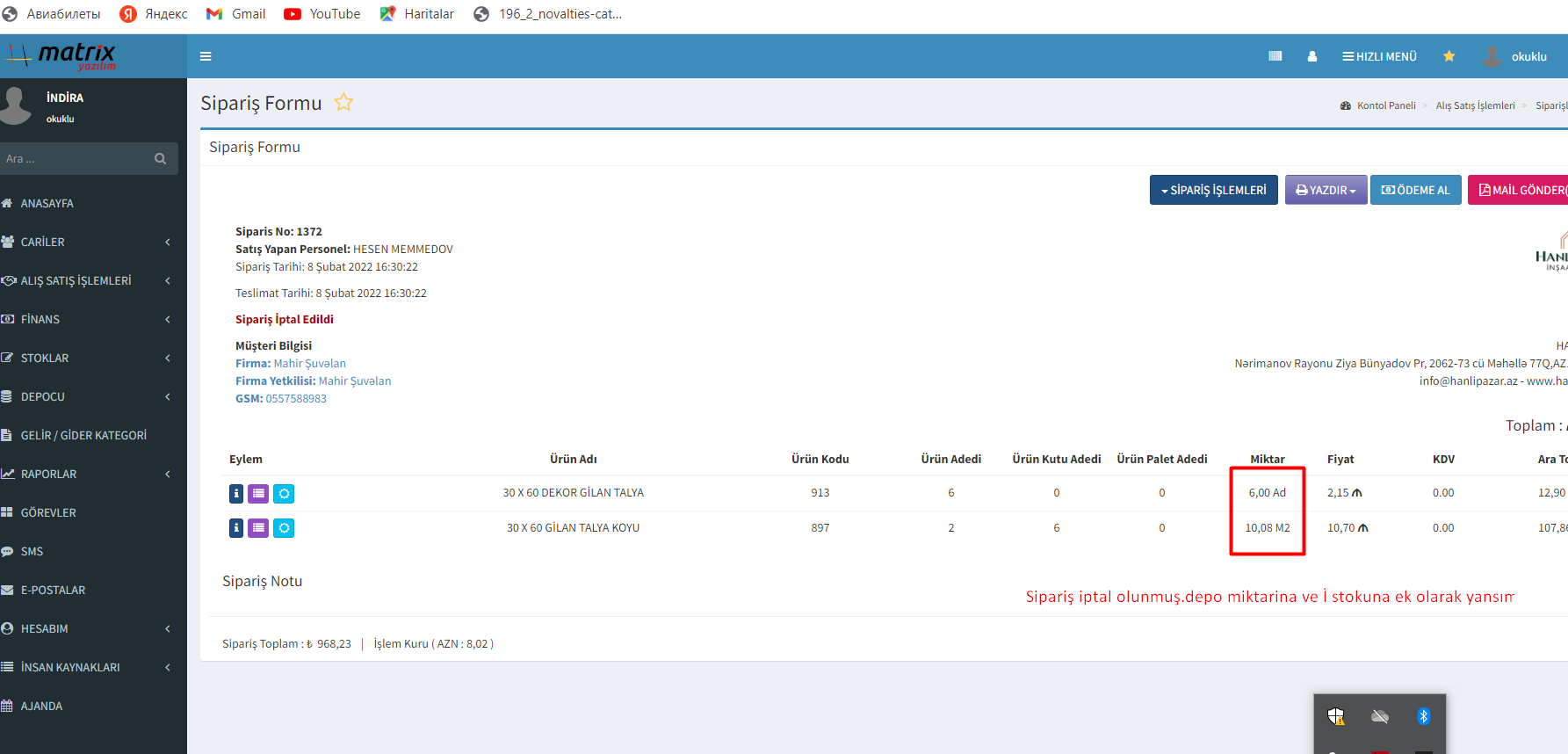Click Kontol Paneli breadcrumb link
This screenshot has height=754, width=1568.
coord(1385,105)
